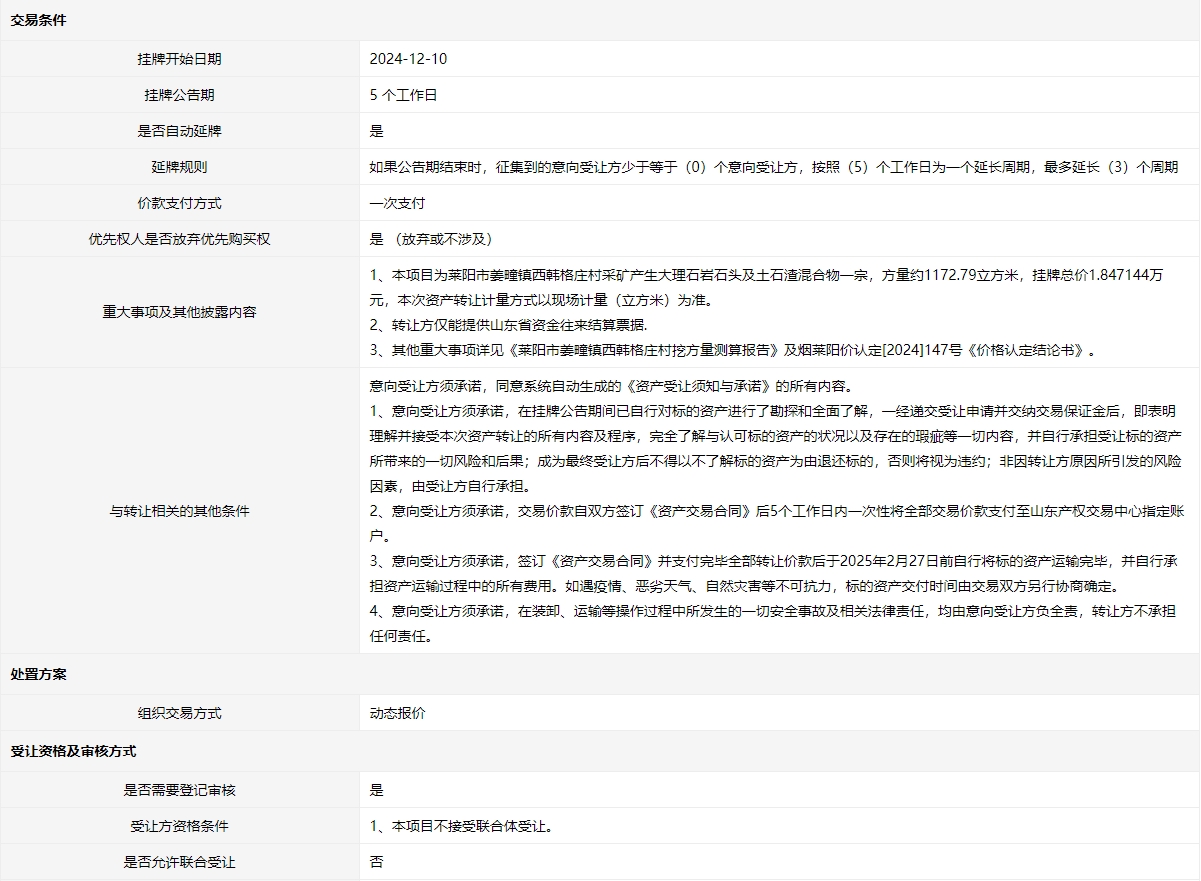Select the 挂牌公告期 label
The width and height of the screenshot is (1201, 881).
point(179,95)
